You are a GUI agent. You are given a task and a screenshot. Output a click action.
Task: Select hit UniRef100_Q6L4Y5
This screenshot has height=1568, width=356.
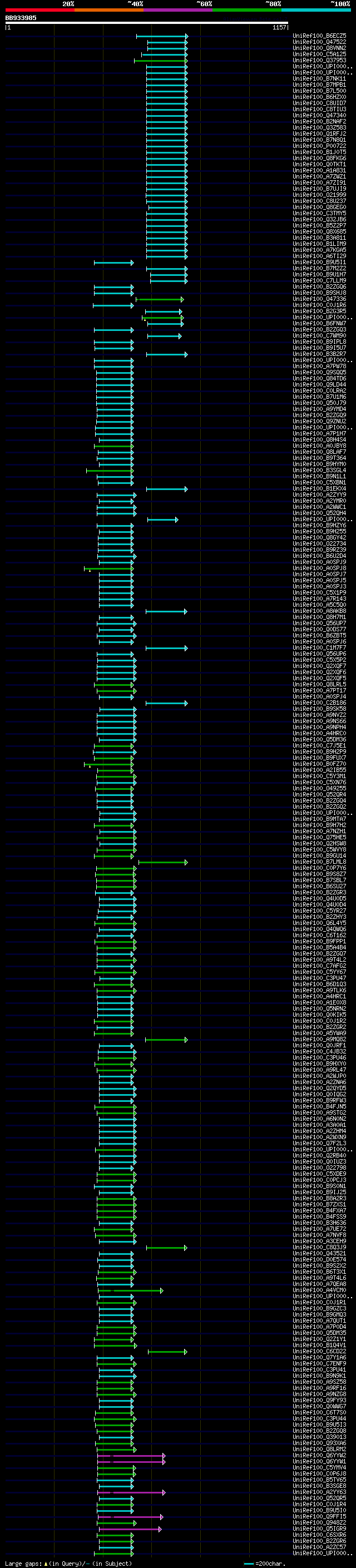point(319,923)
